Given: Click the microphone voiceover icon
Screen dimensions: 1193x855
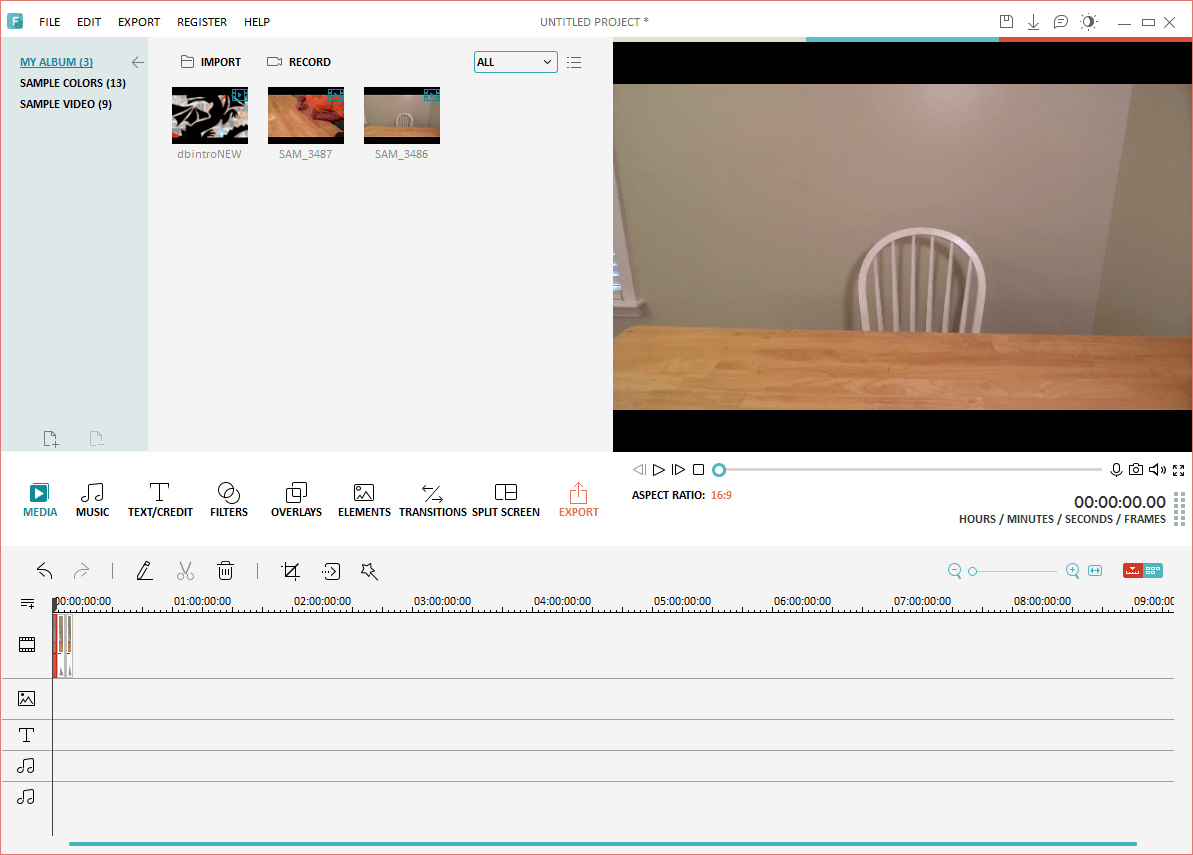Looking at the screenshot, I should point(1116,470).
